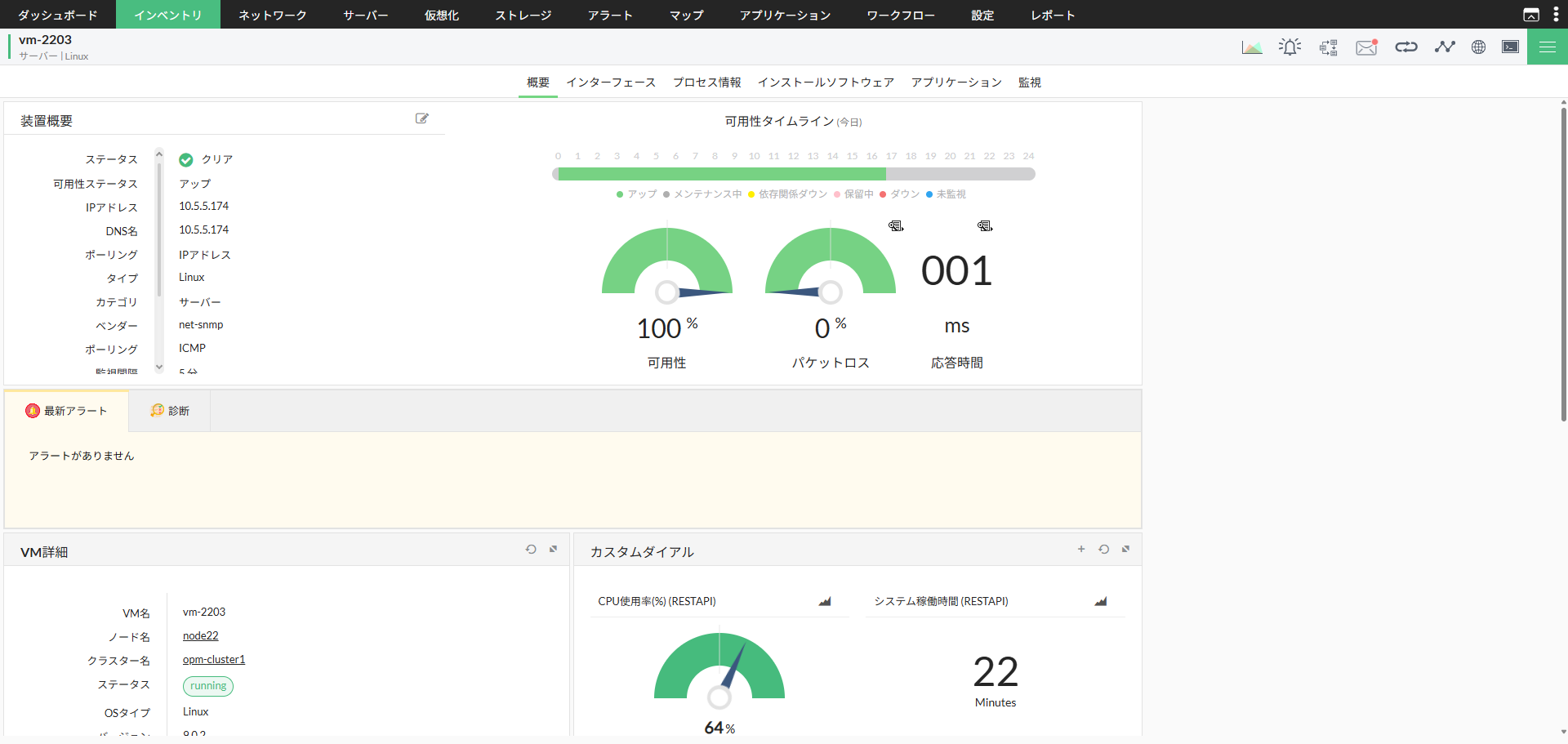1568x744 pixels.
Task: Click the ping loop-arrows icon
Action: point(1406,47)
